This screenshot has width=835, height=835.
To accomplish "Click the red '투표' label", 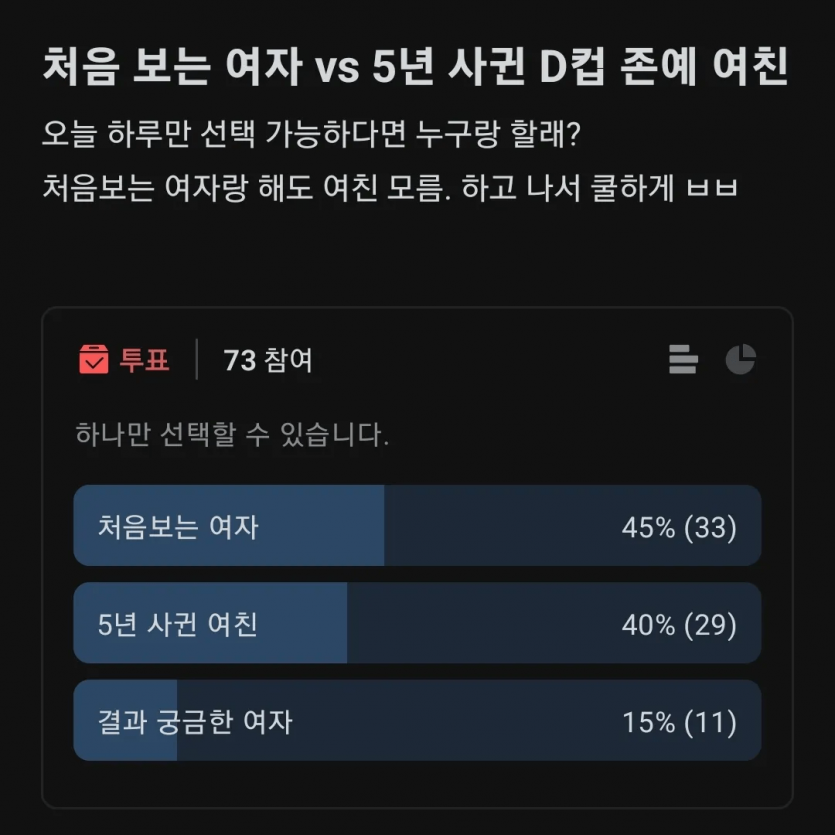I will point(145,360).
